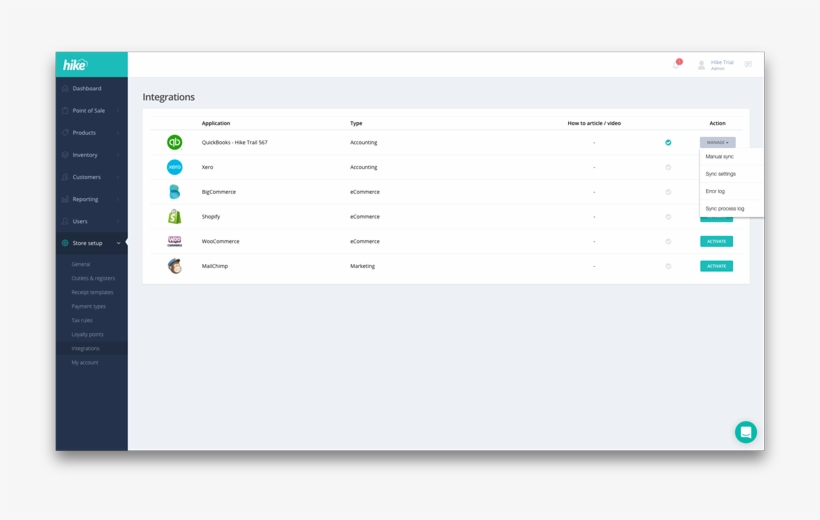Open the notifications bell icon

click(676, 65)
